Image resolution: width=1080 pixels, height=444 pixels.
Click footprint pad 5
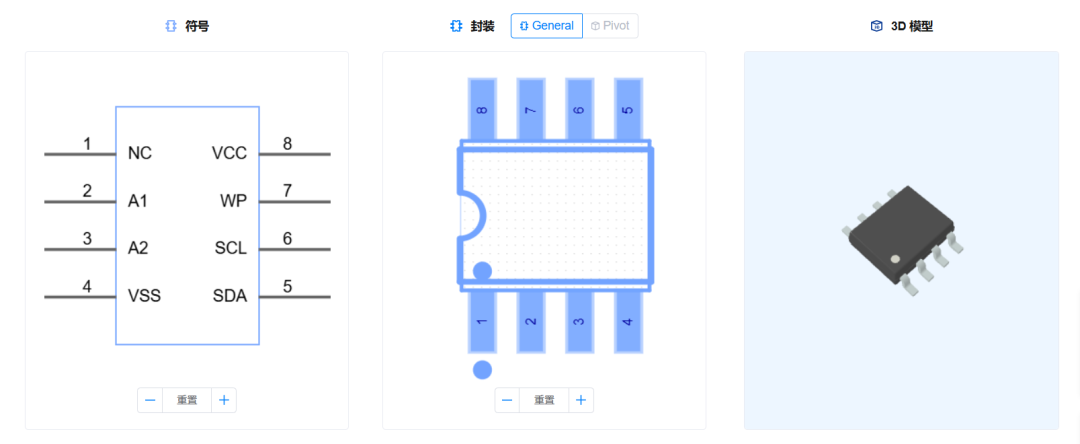pos(627,109)
